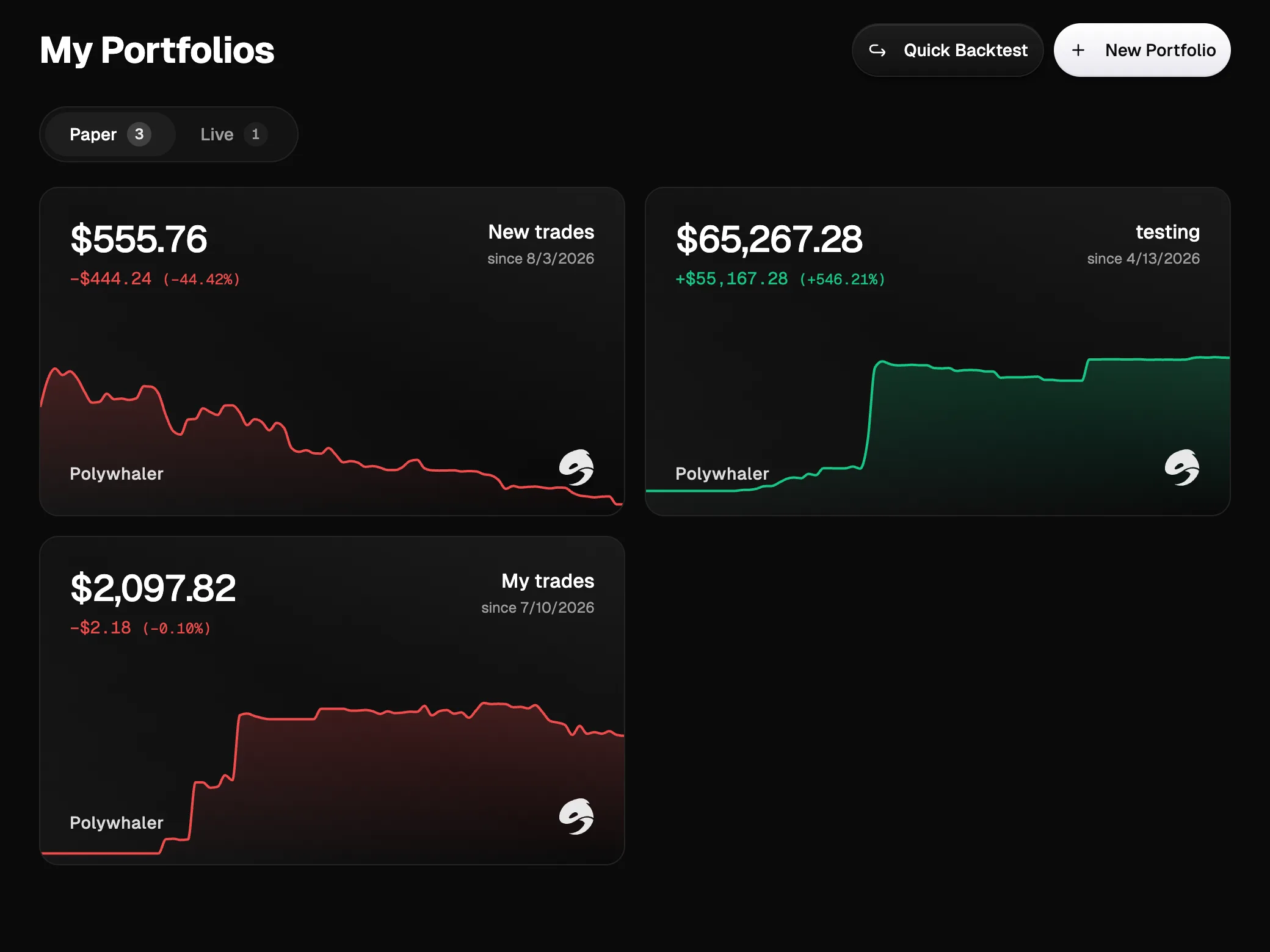This screenshot has height=952, width=1270.
Task: Click the since 7/10/2026 date
Action: 537,608
